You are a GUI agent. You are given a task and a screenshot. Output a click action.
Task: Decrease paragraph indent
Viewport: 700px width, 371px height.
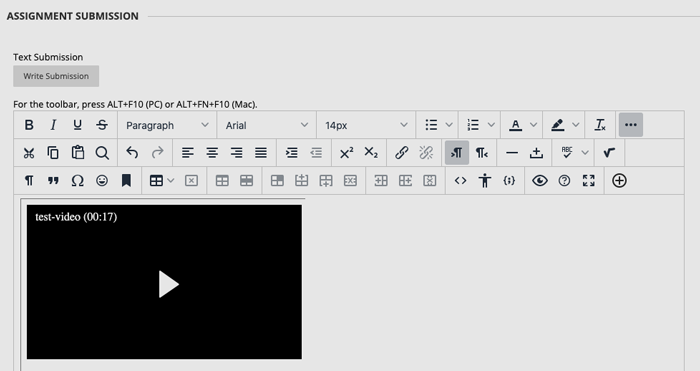[316, 153]
